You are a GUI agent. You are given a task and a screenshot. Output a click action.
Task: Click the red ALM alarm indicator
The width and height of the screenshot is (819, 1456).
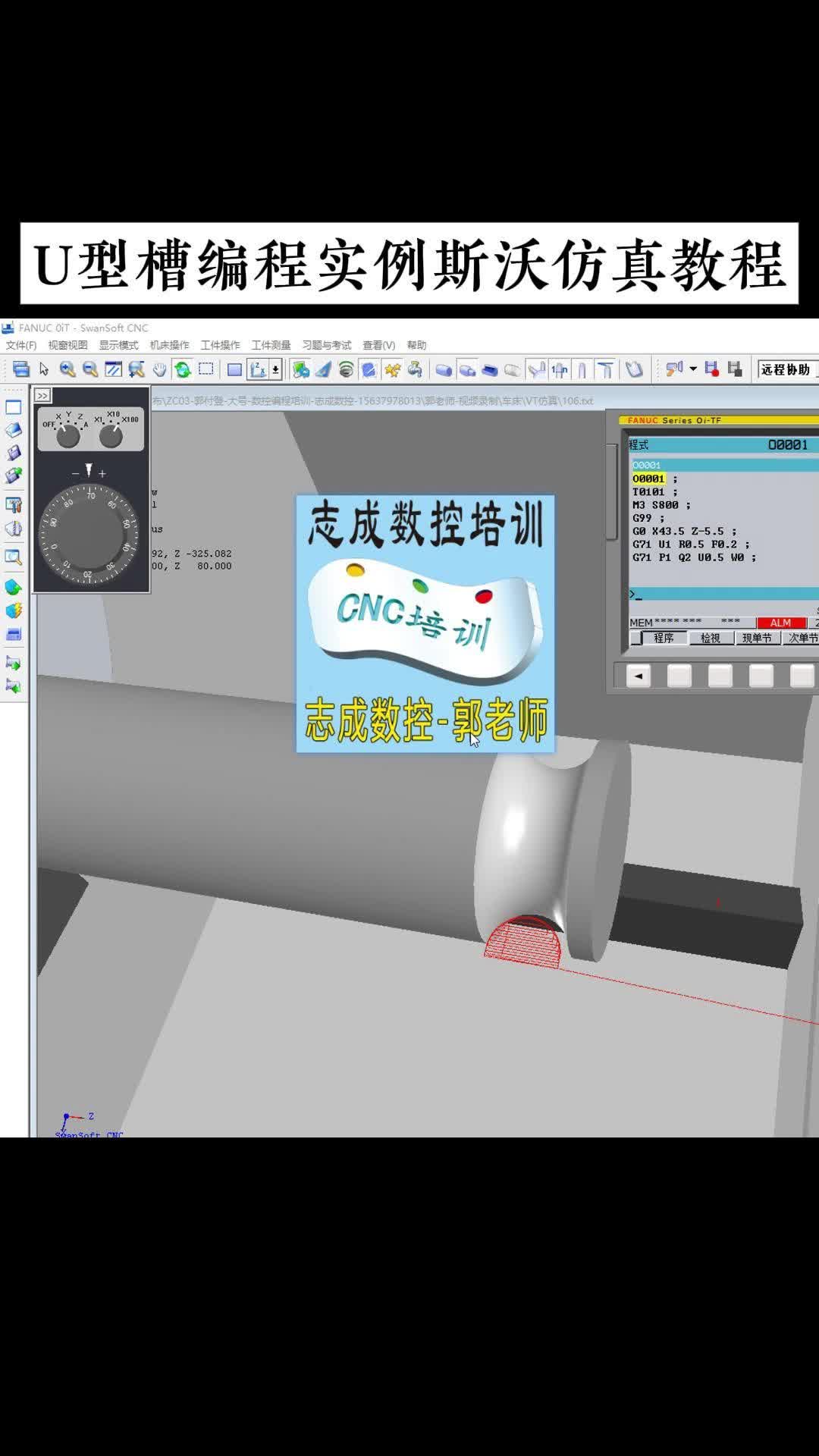click(x=781, y=623)
